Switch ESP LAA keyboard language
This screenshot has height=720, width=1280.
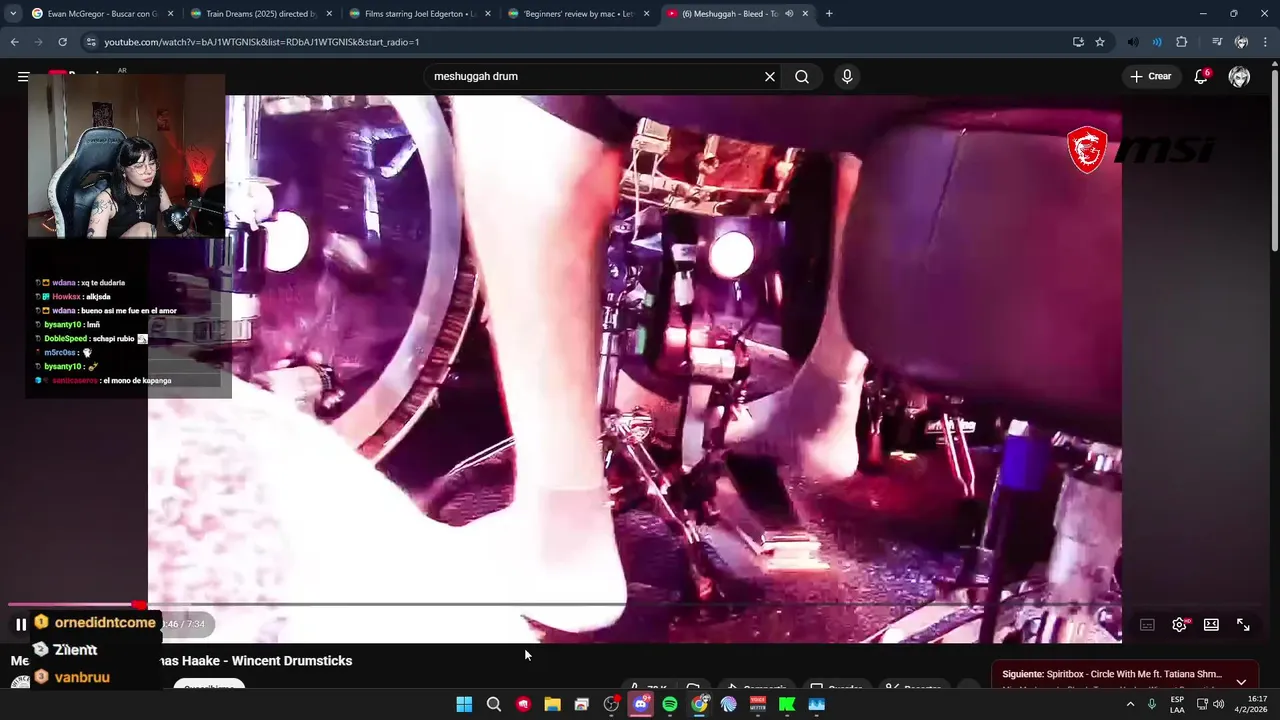[1177, 704]
